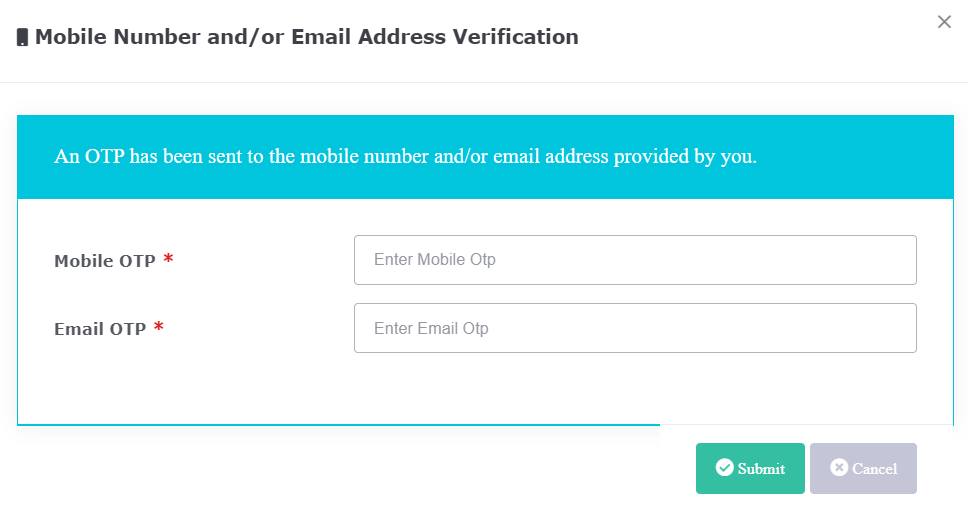Click the circled X icon on the Cancel button
The width and height of the screenshot is (968, 527).
point(839,468)
